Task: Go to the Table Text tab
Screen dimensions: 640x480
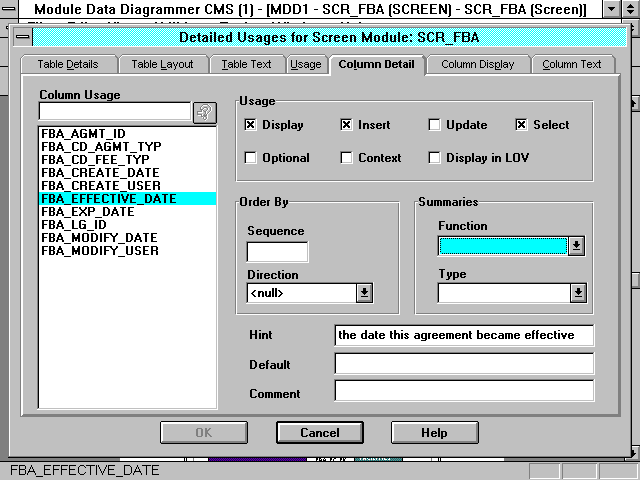Action: [246, 64]
